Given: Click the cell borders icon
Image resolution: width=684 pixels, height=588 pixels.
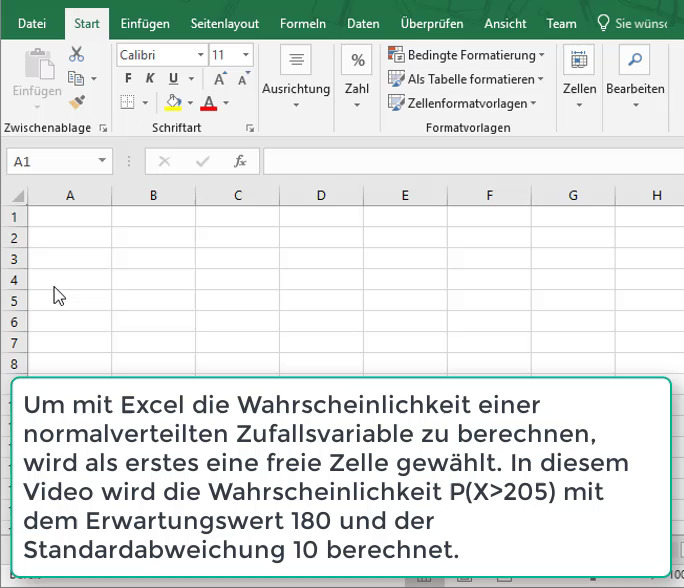Looking at the screenshot, I should tap(127, 103).
